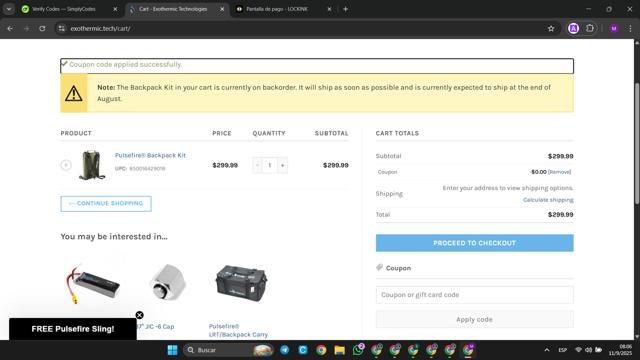Screen dimensions: 640x360
Task: Click the page vertical scrollbar
Action: pyautogui.click(x=637, y=143)
